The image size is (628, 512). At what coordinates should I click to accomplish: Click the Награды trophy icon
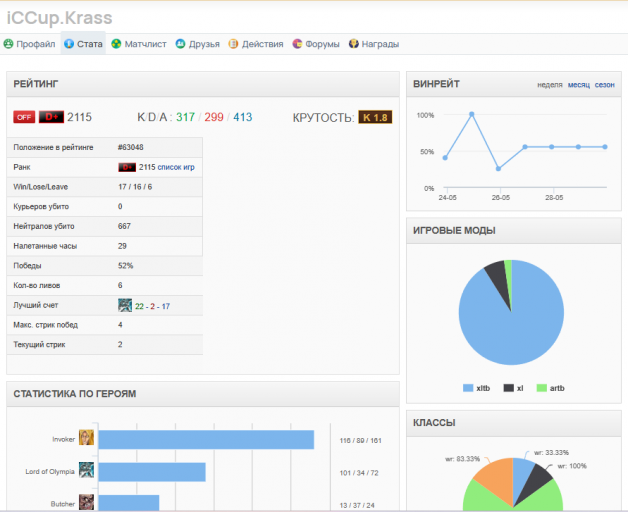[354, 44]
